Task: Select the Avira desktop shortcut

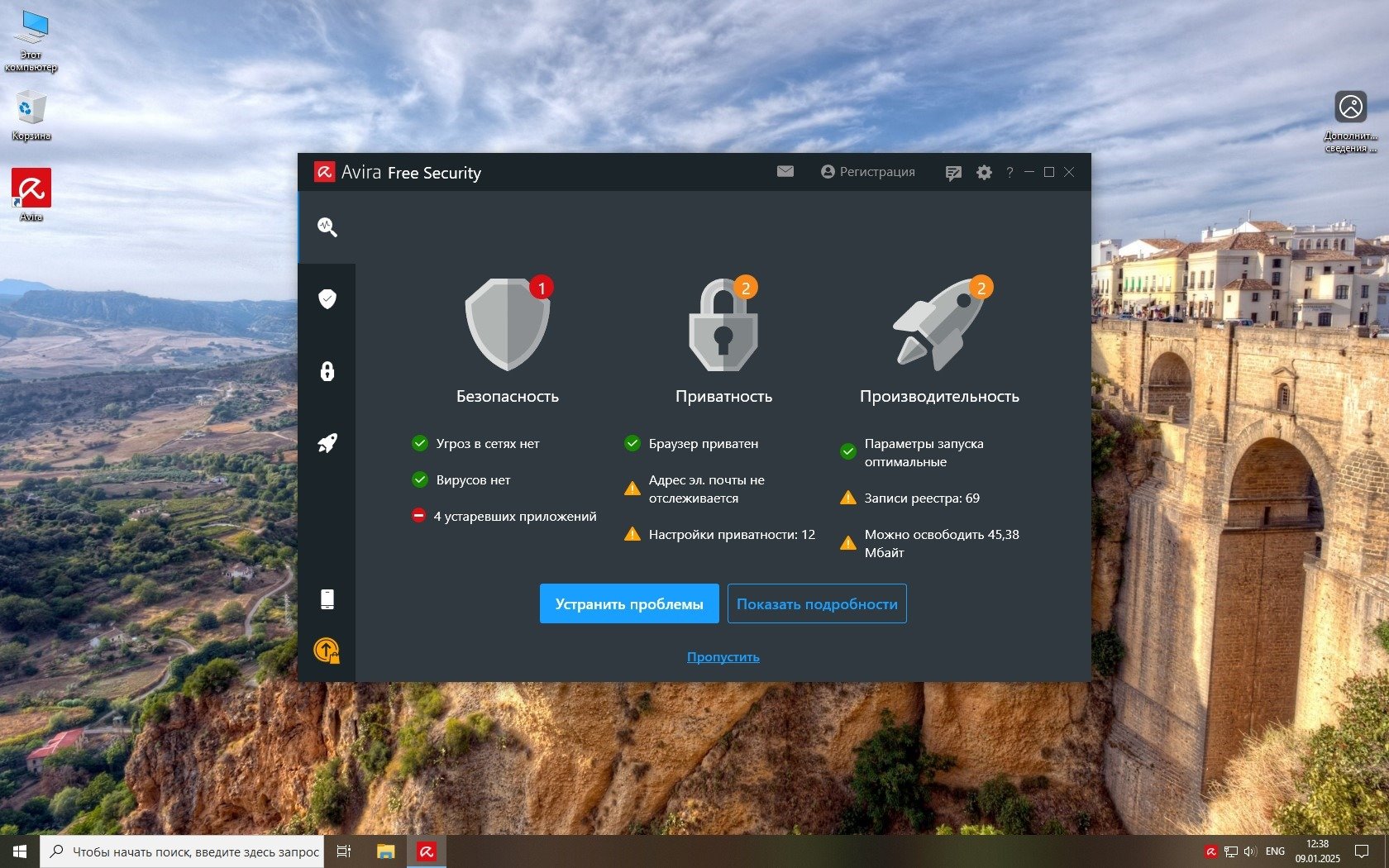Action: [x=31, y=195]
